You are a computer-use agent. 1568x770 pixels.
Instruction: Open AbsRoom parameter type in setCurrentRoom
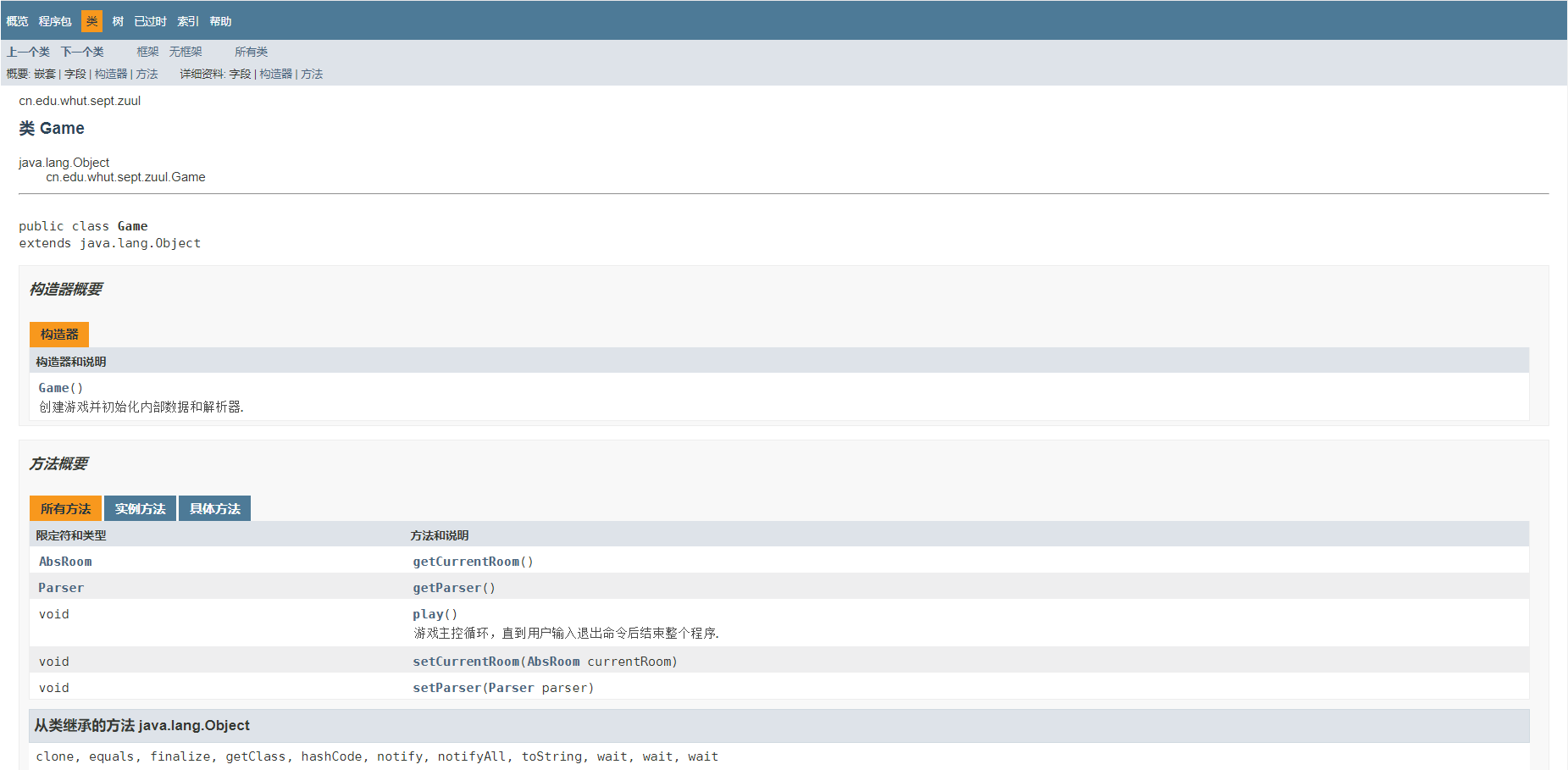coord(553,662)
